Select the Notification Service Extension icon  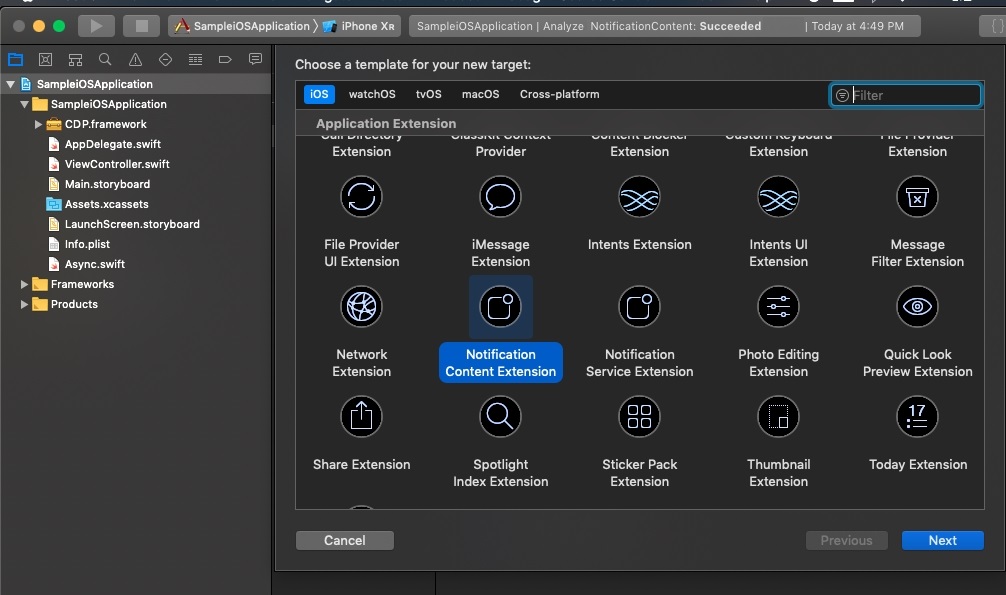[639, 306]
